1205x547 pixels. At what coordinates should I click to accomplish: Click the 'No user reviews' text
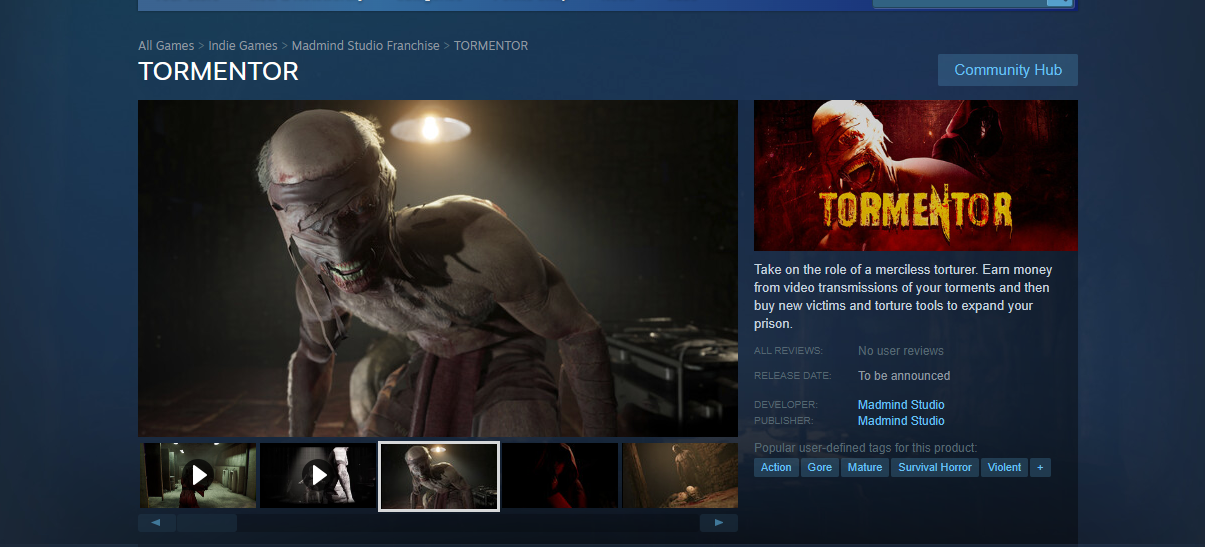coord(901,351)
